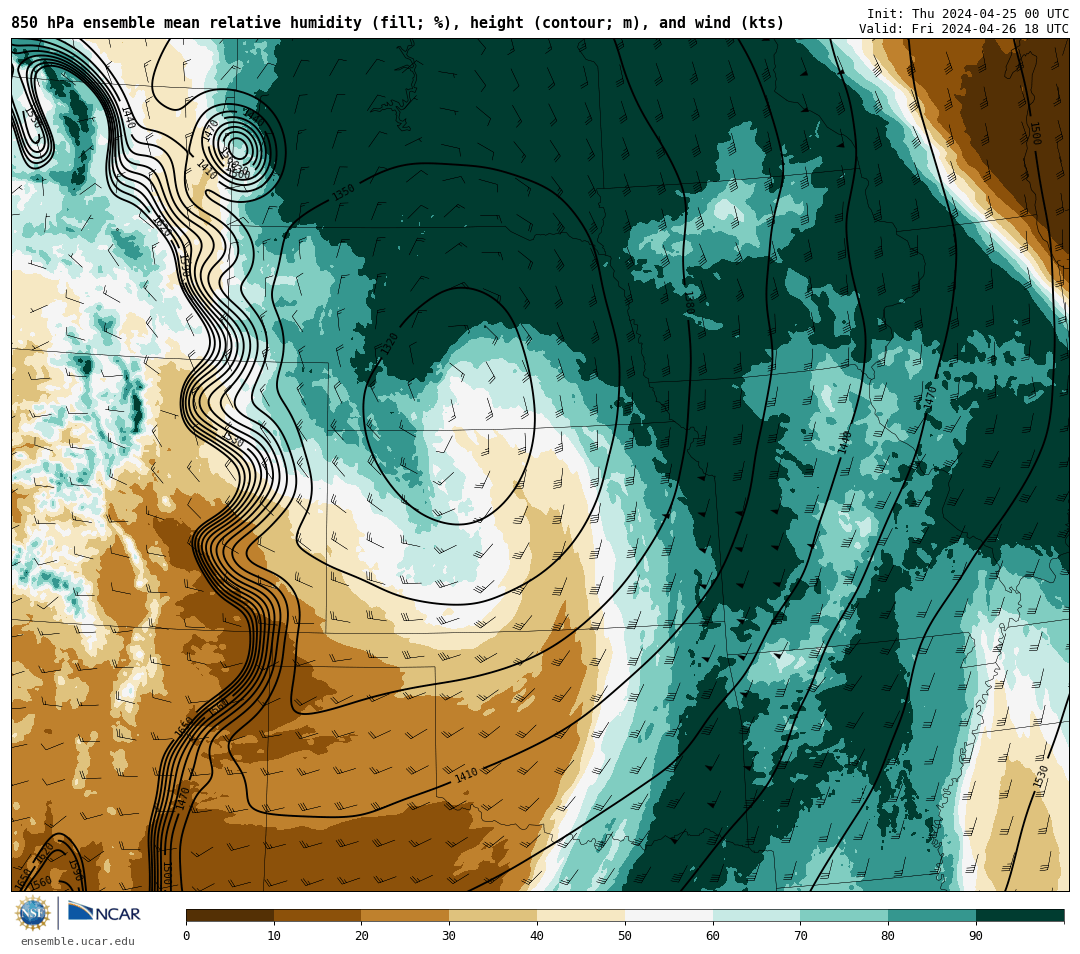Click the 'Valid: Fri 2024-04-26 18 UTC' text
Screen dimensions: 1080x954
click(964, 28)
